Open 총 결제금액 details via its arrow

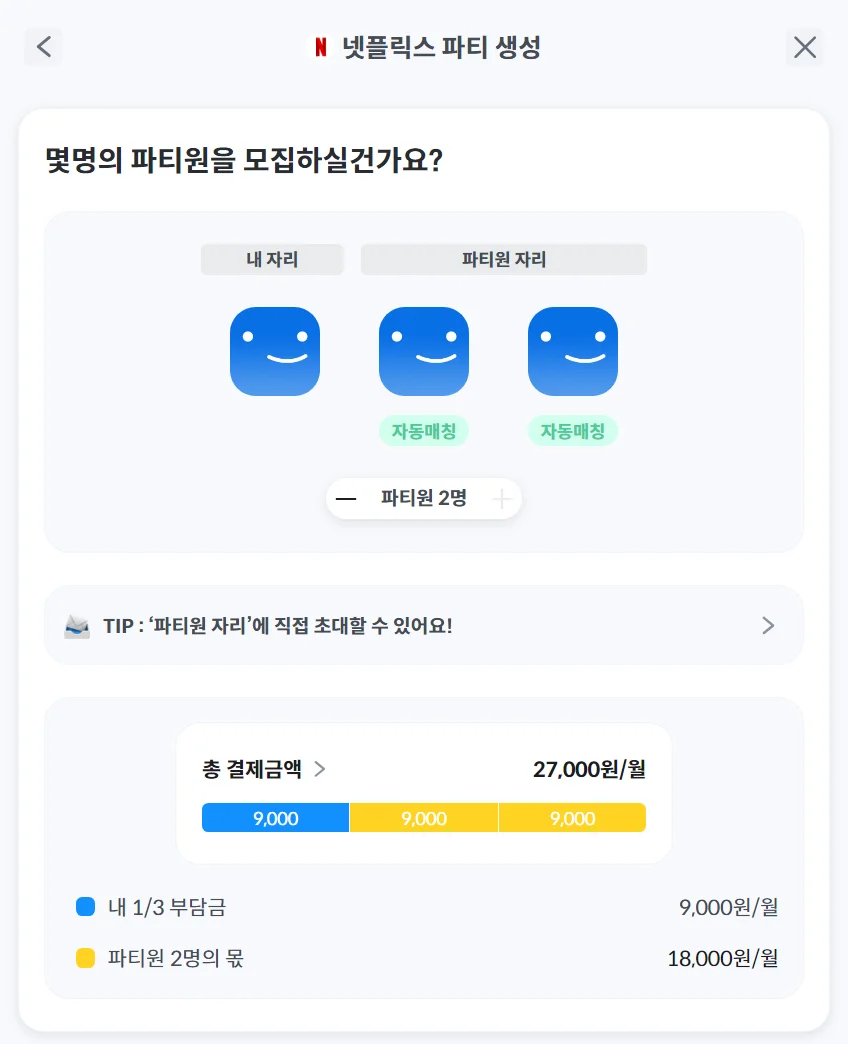(x=319, y=770)
